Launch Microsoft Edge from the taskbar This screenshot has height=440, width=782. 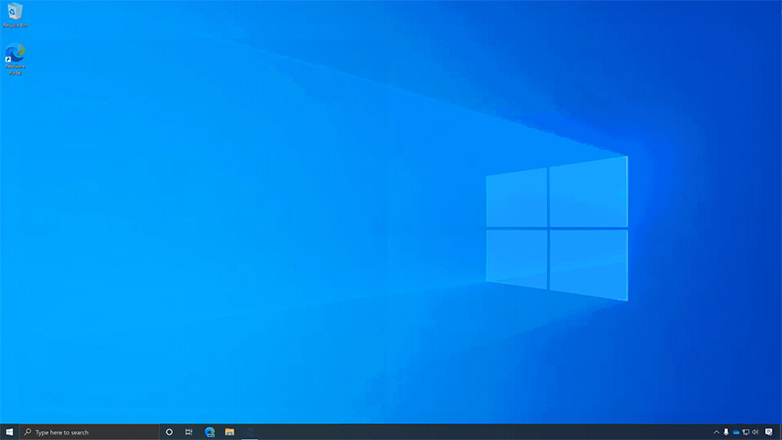[210, 432]
